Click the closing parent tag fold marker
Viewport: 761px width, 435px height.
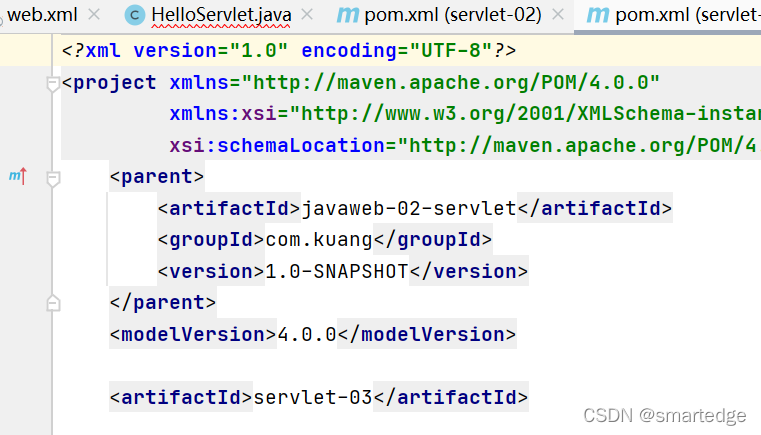53,303
